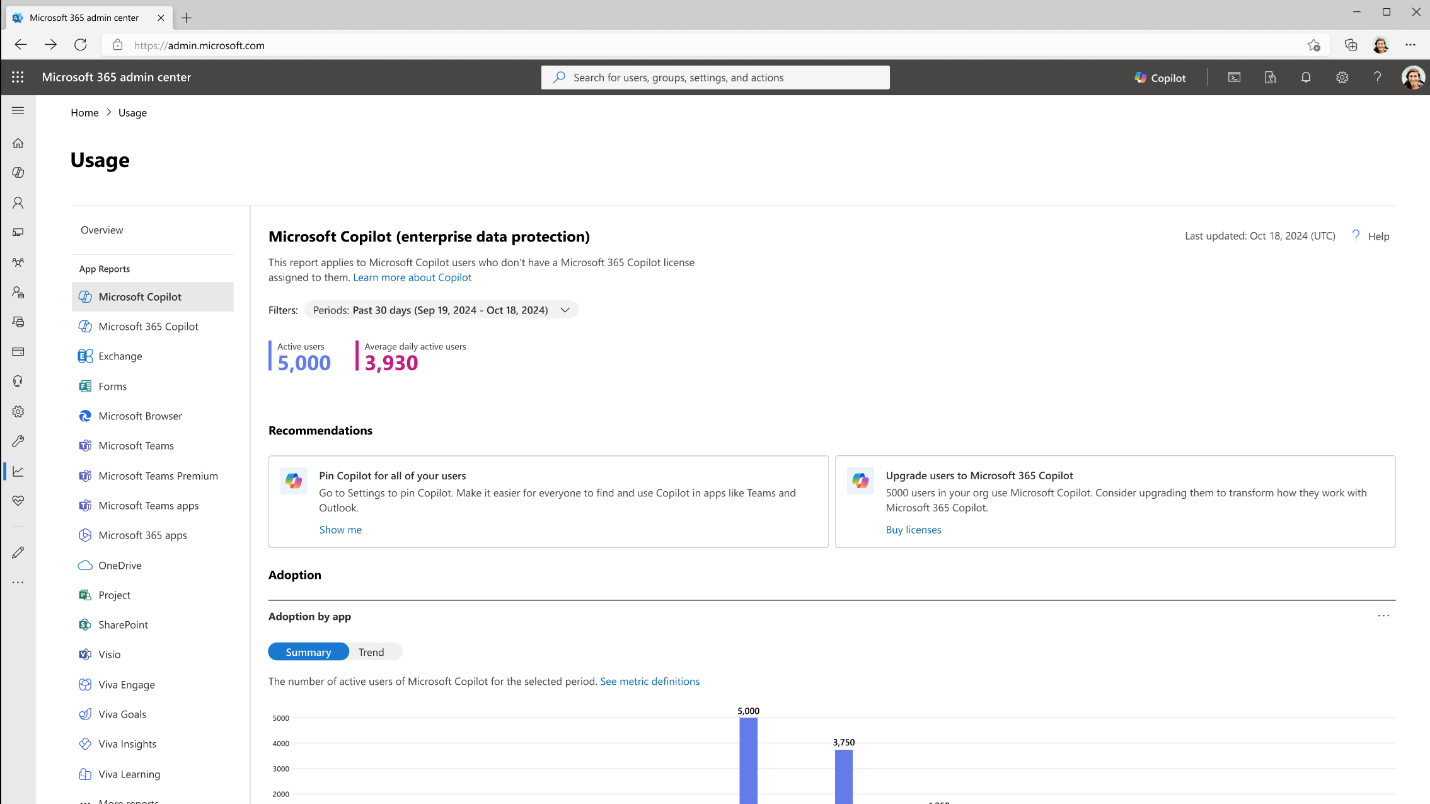This screenshot has width=1430, height=804.
Task: Show all ellipsis in left rail
Action: 18,582
